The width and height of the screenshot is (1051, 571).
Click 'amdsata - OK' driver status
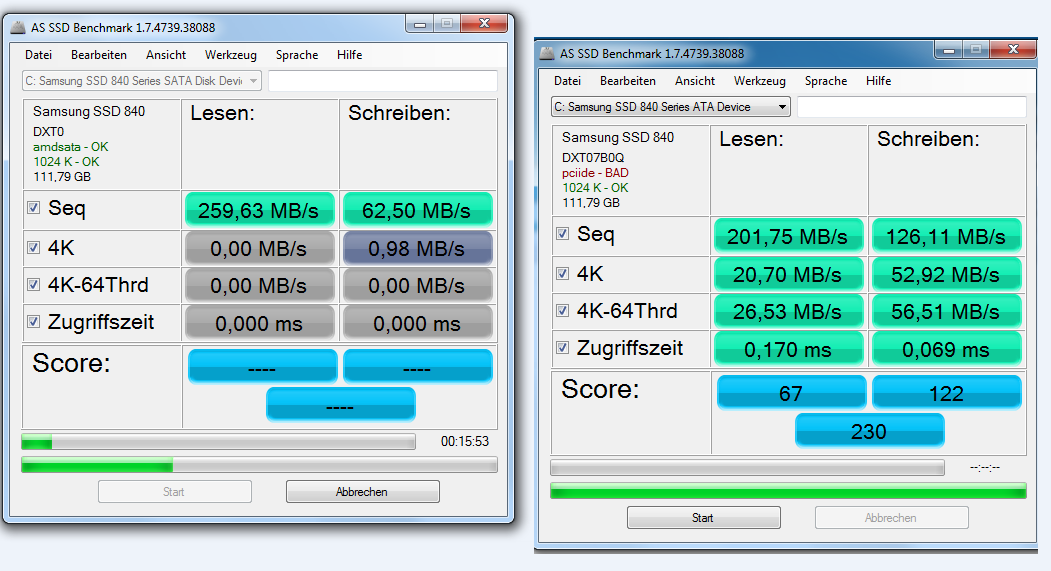pos(70,147)
